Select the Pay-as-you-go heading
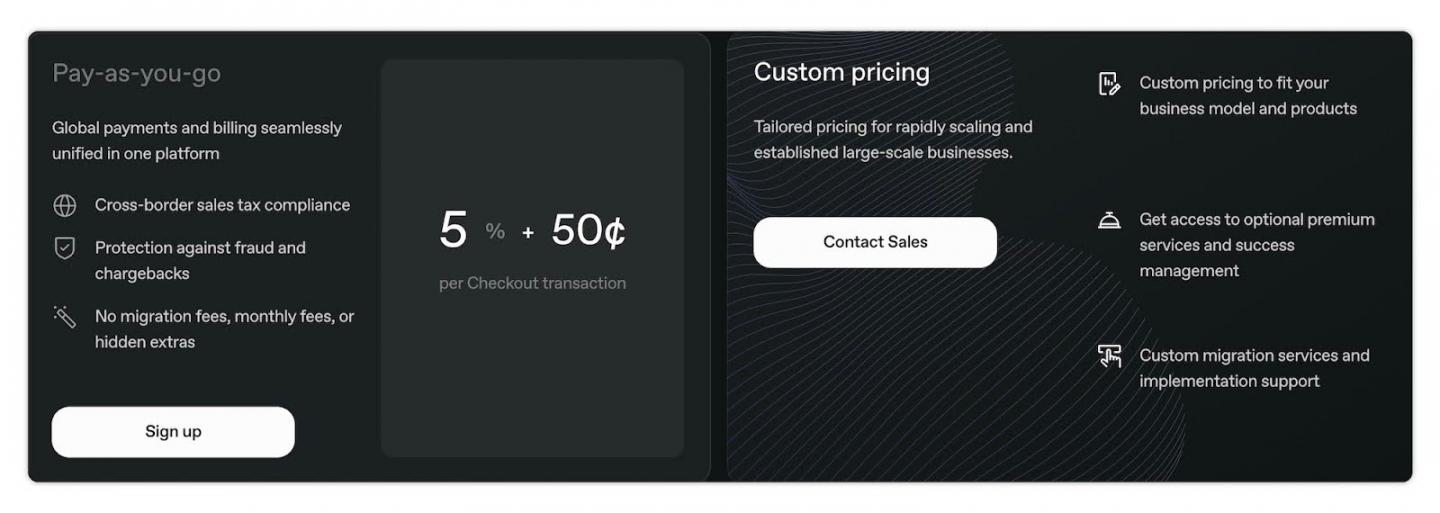This screenshot has height=513, width=1440. click(136, 74)
